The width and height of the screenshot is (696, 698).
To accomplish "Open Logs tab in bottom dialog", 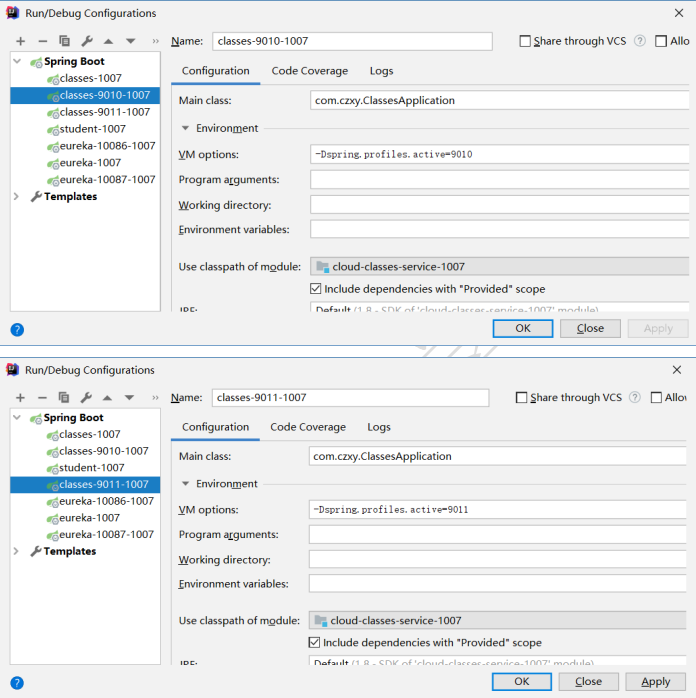I will [379, 427].
